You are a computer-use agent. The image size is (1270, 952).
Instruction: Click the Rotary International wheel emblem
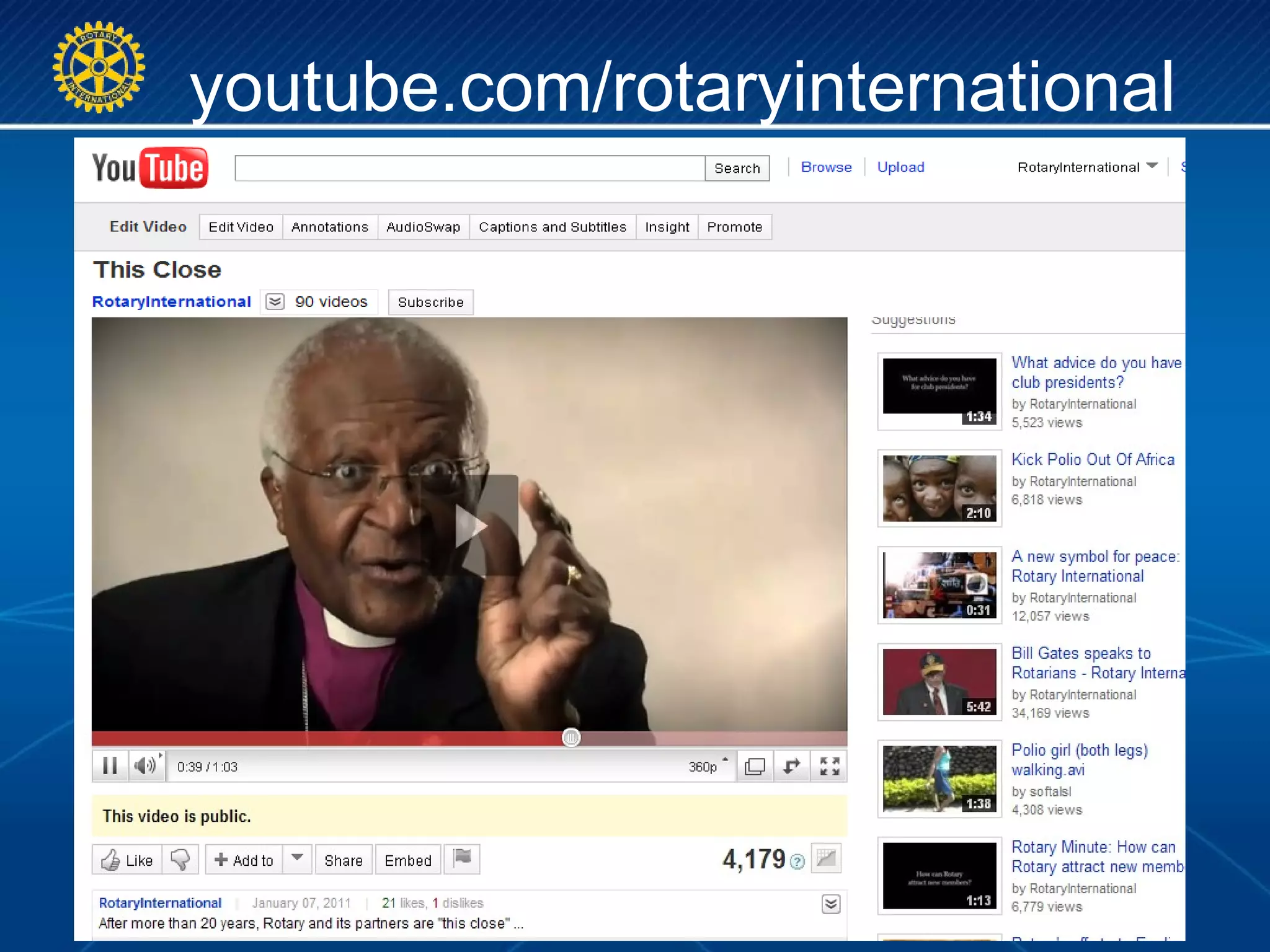[x=99, y=67]
